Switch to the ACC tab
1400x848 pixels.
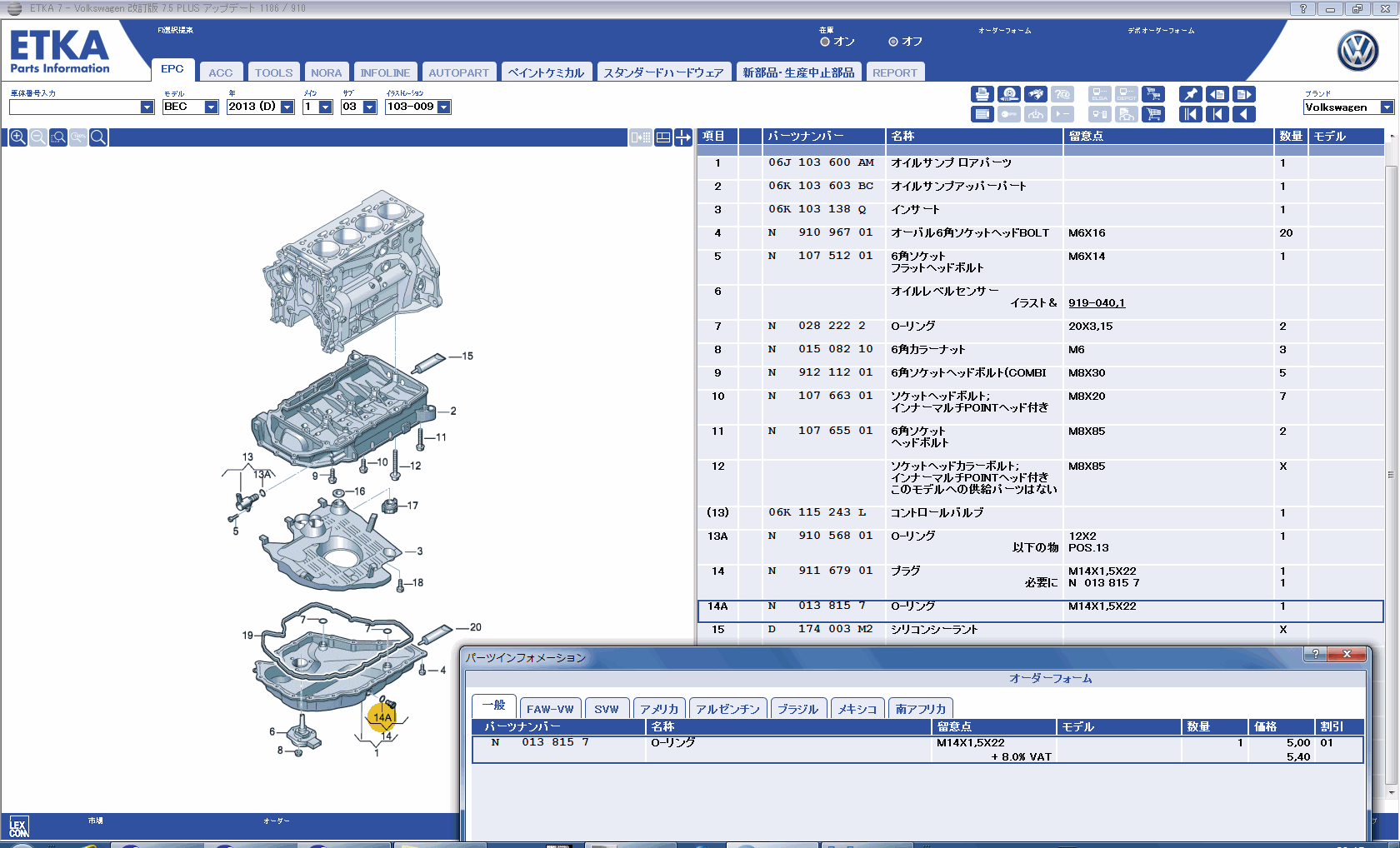[x=221, y=72]
